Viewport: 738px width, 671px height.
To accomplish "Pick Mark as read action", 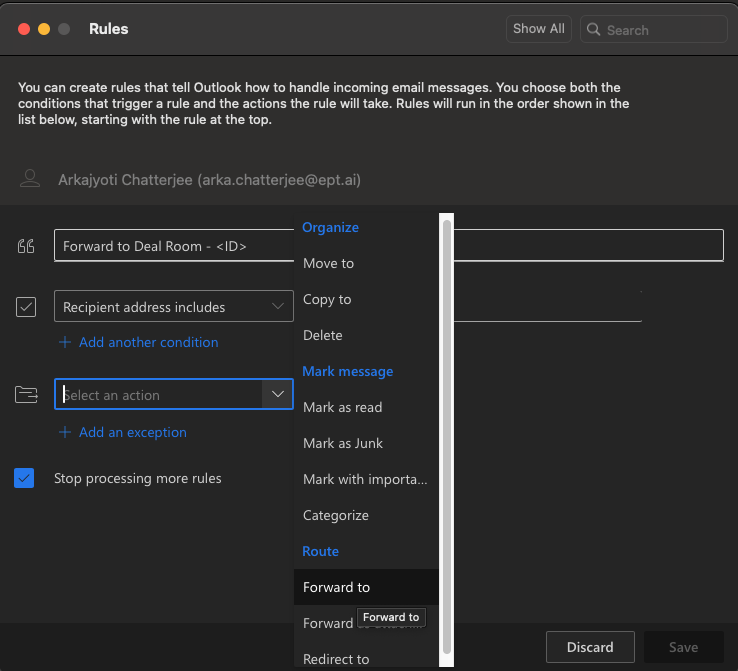I will click(x=342, y=407).
